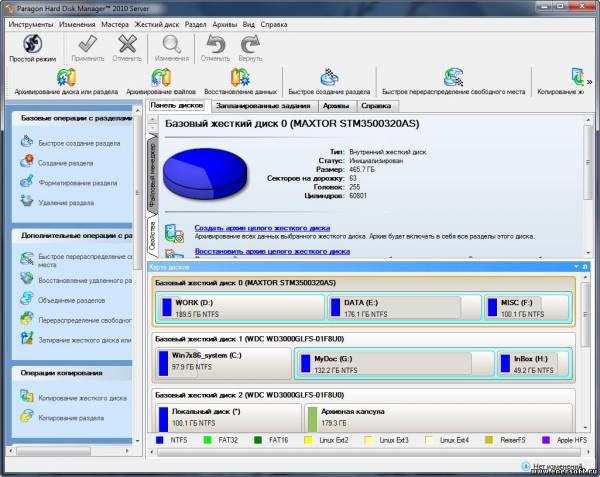600x477 pixels.
Task: Select DATA (E:) partition
Action: pos(404,308)
